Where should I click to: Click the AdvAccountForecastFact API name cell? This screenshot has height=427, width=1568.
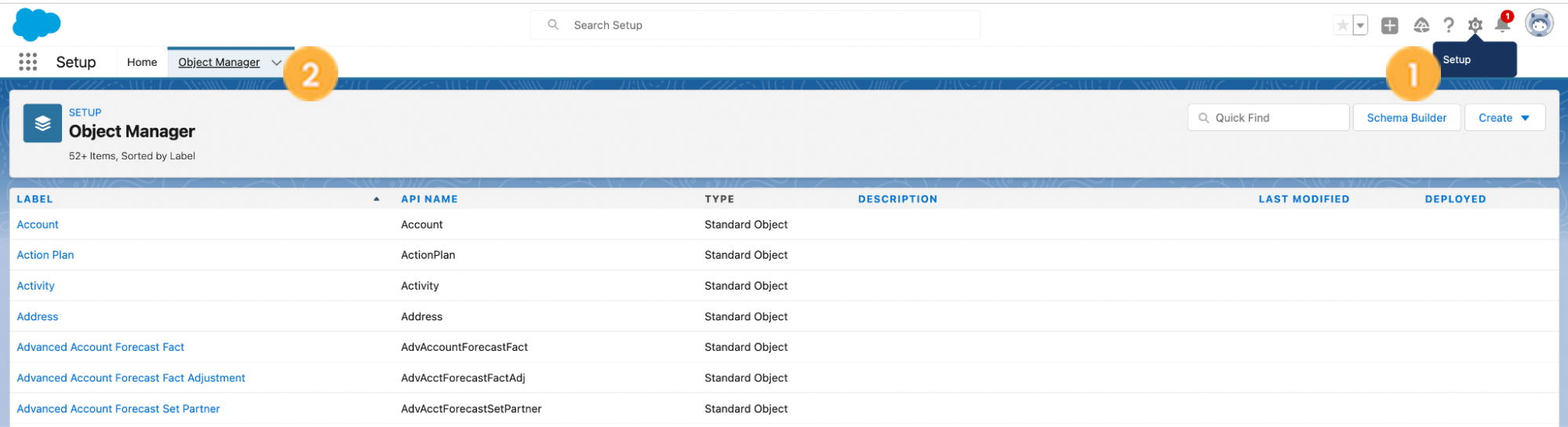click(464, 347)
